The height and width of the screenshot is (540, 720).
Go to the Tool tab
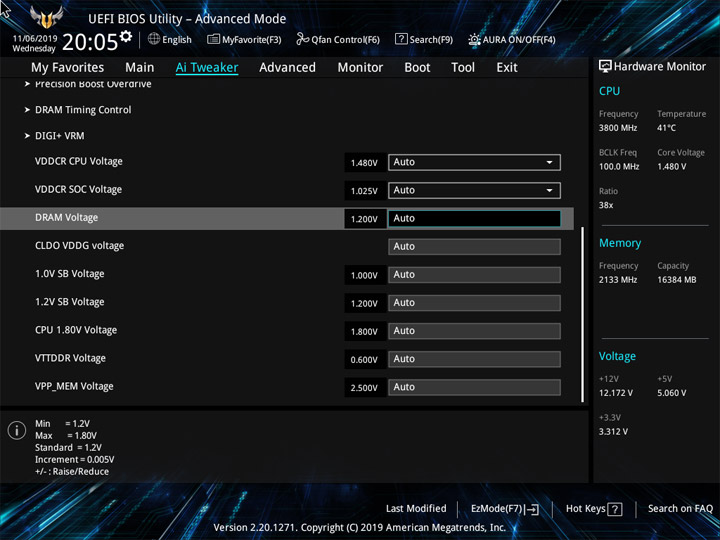tap(463, 68)
